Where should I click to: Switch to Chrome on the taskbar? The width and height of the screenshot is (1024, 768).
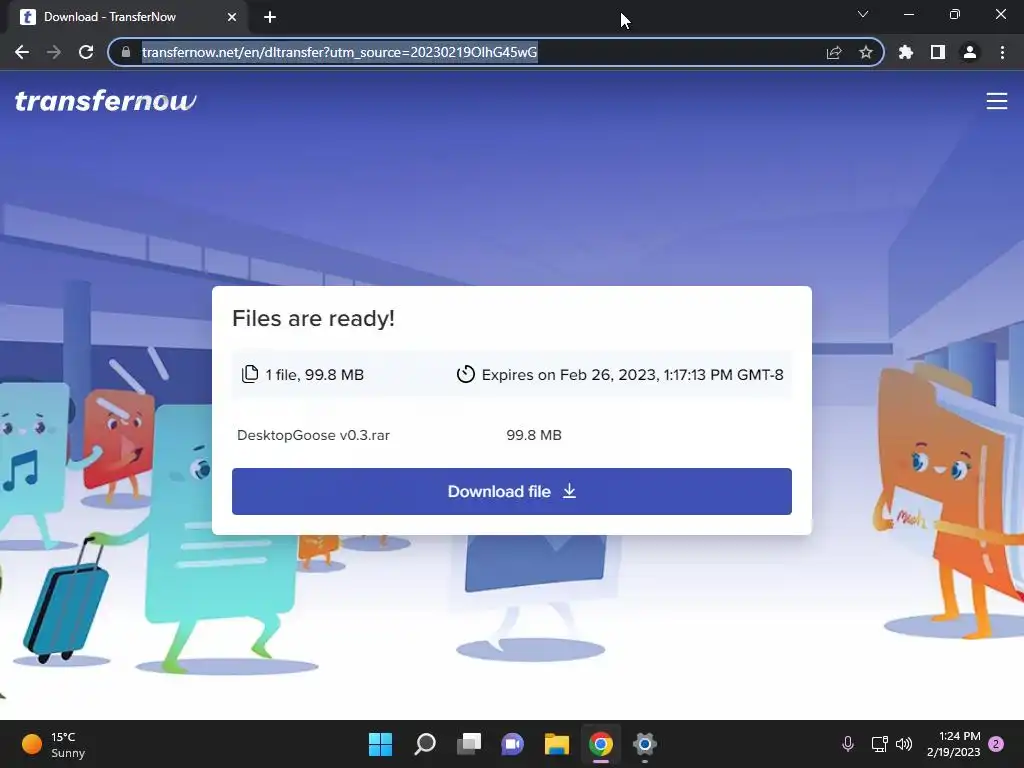click(x=601, y=744)
